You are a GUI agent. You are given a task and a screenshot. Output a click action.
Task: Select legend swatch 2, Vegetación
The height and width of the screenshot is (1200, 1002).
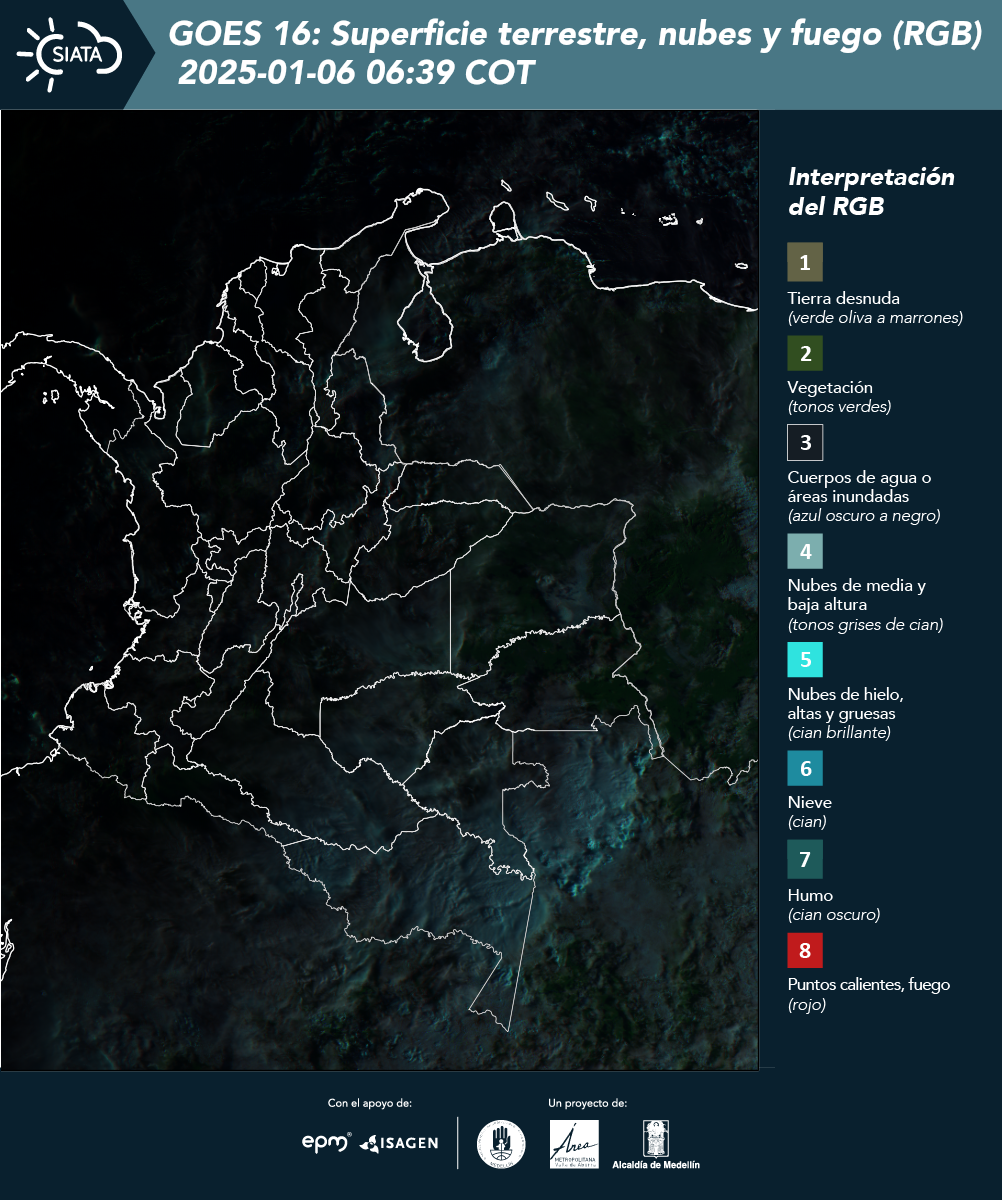coord(805,352)
